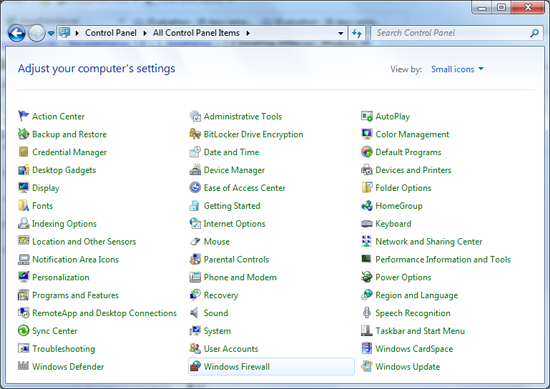This screenshot has width=550, height=389.
Task: Select All Control Panel Items breadcrumb
Action: [196, 33]
